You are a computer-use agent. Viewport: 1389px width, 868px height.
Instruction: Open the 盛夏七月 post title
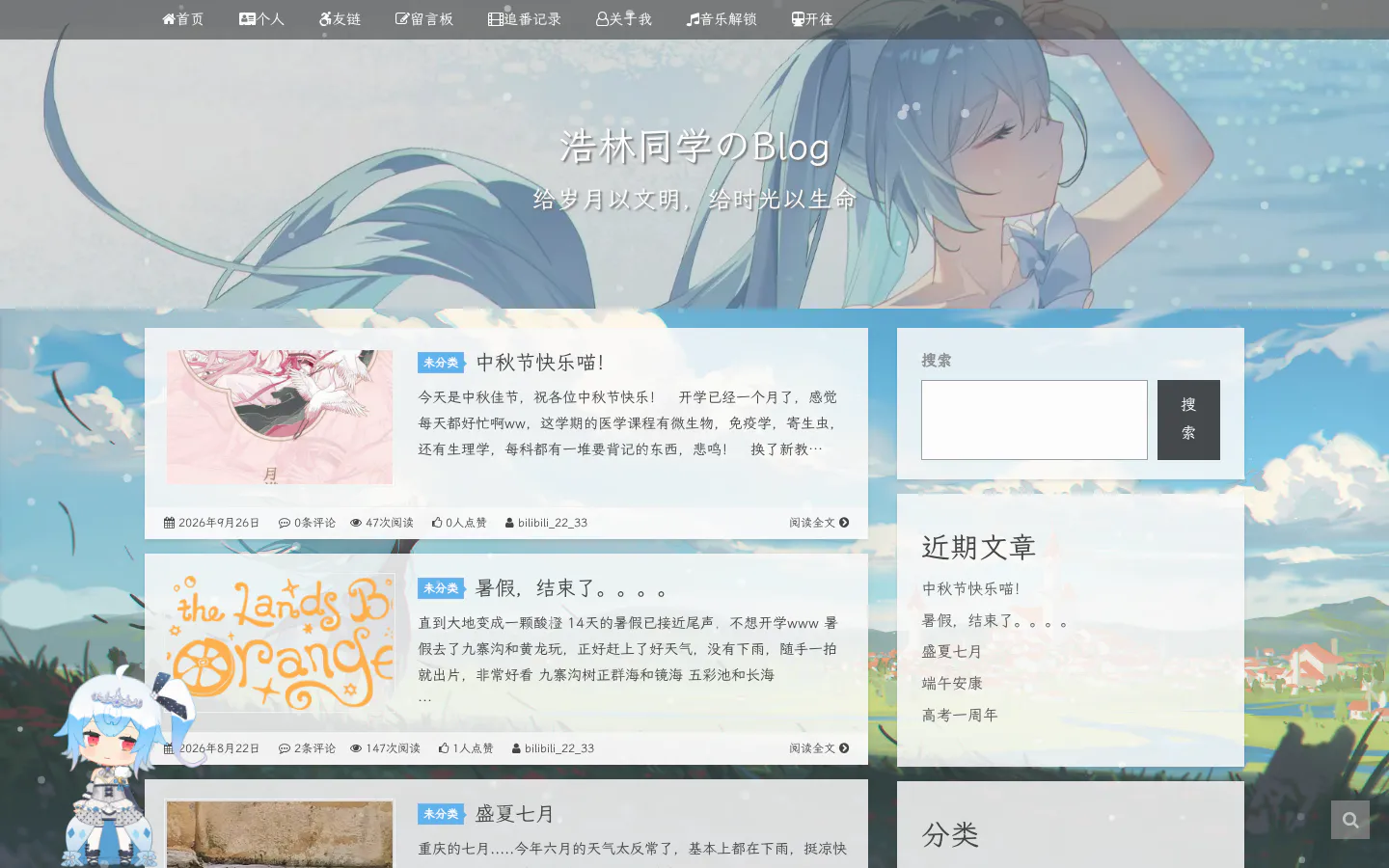515,814
